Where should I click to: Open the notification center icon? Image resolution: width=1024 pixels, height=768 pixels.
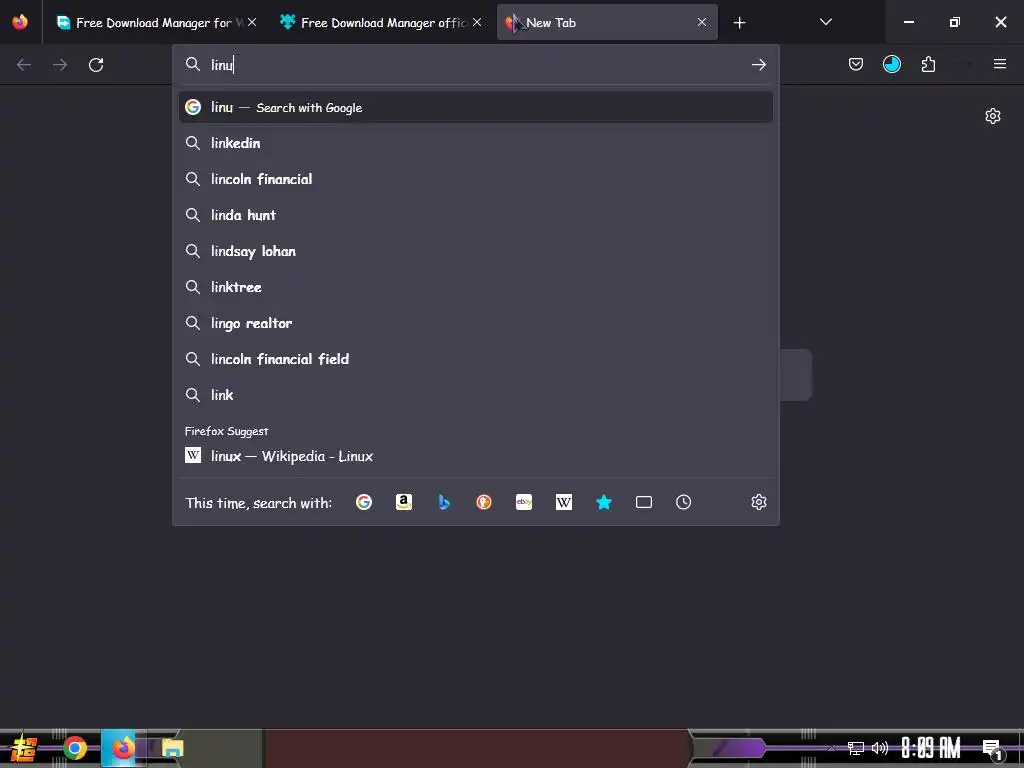pyautogui.click(x=991, y=749)
